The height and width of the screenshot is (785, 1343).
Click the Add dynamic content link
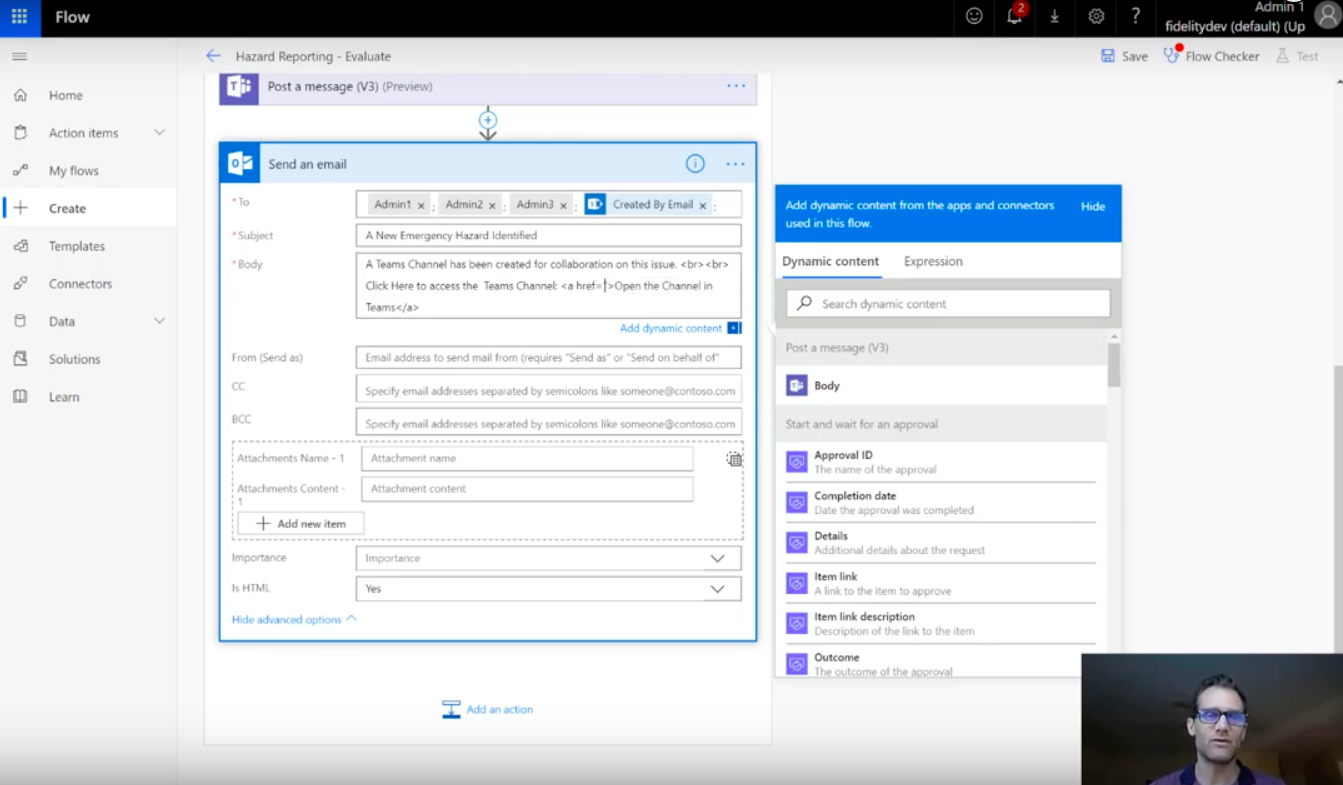(670, 328)
